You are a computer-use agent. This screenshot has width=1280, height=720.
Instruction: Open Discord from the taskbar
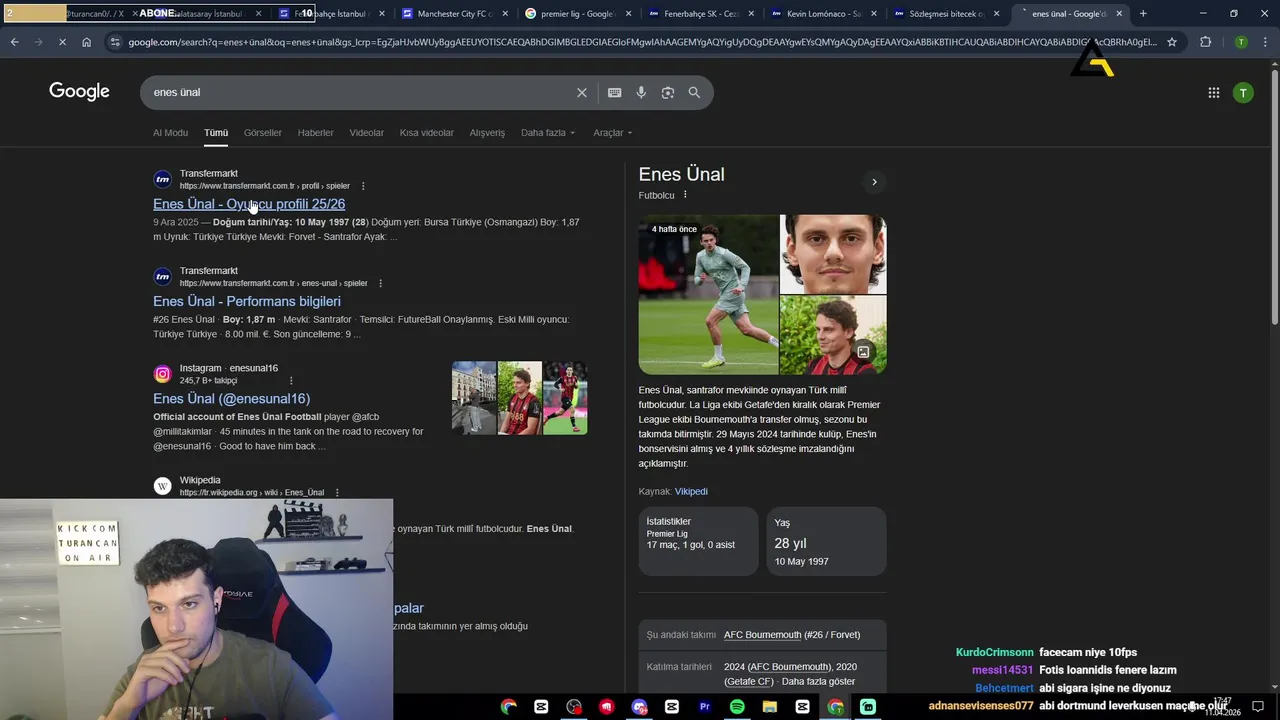pos(639,706)
